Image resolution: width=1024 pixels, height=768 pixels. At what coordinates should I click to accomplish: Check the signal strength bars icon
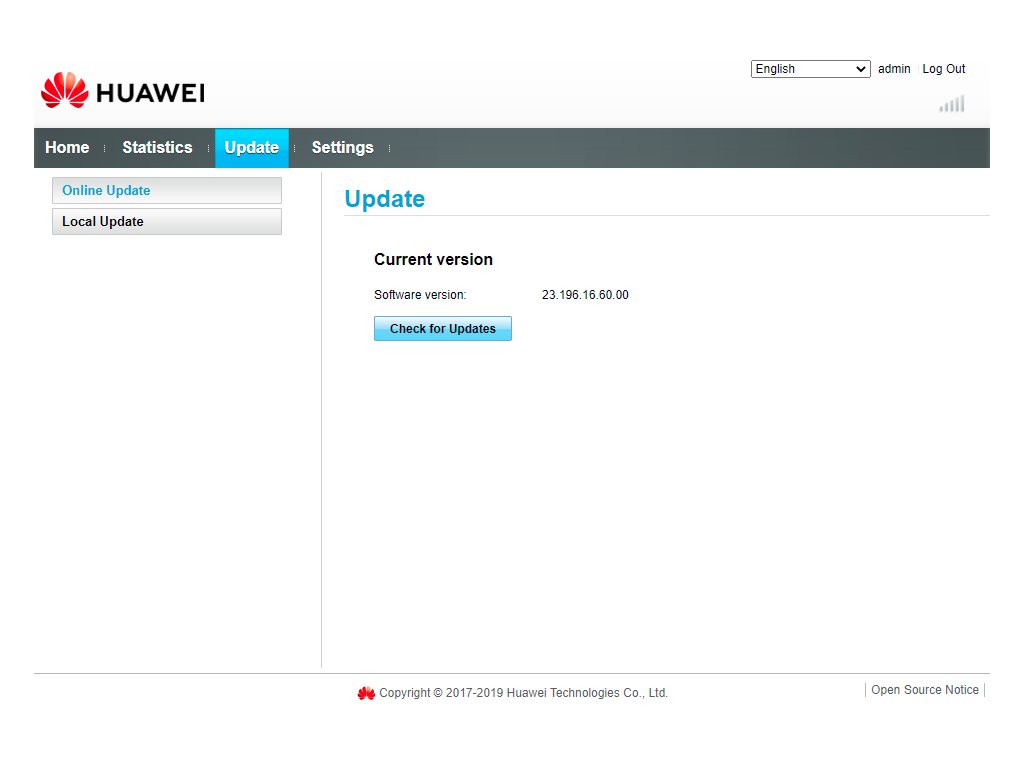[952, 104]
